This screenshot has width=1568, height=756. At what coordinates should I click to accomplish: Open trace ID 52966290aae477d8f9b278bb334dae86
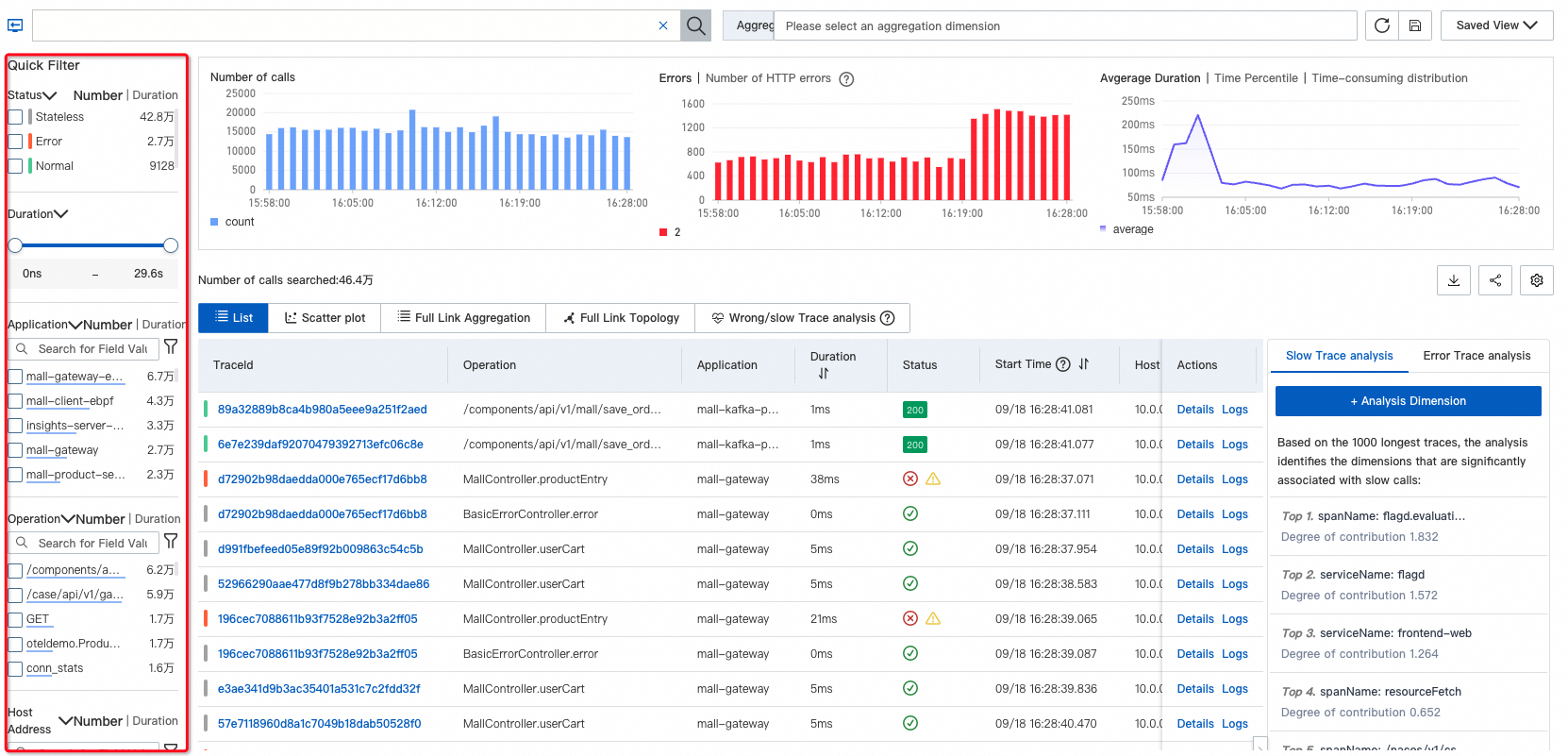tap(324, 584)
